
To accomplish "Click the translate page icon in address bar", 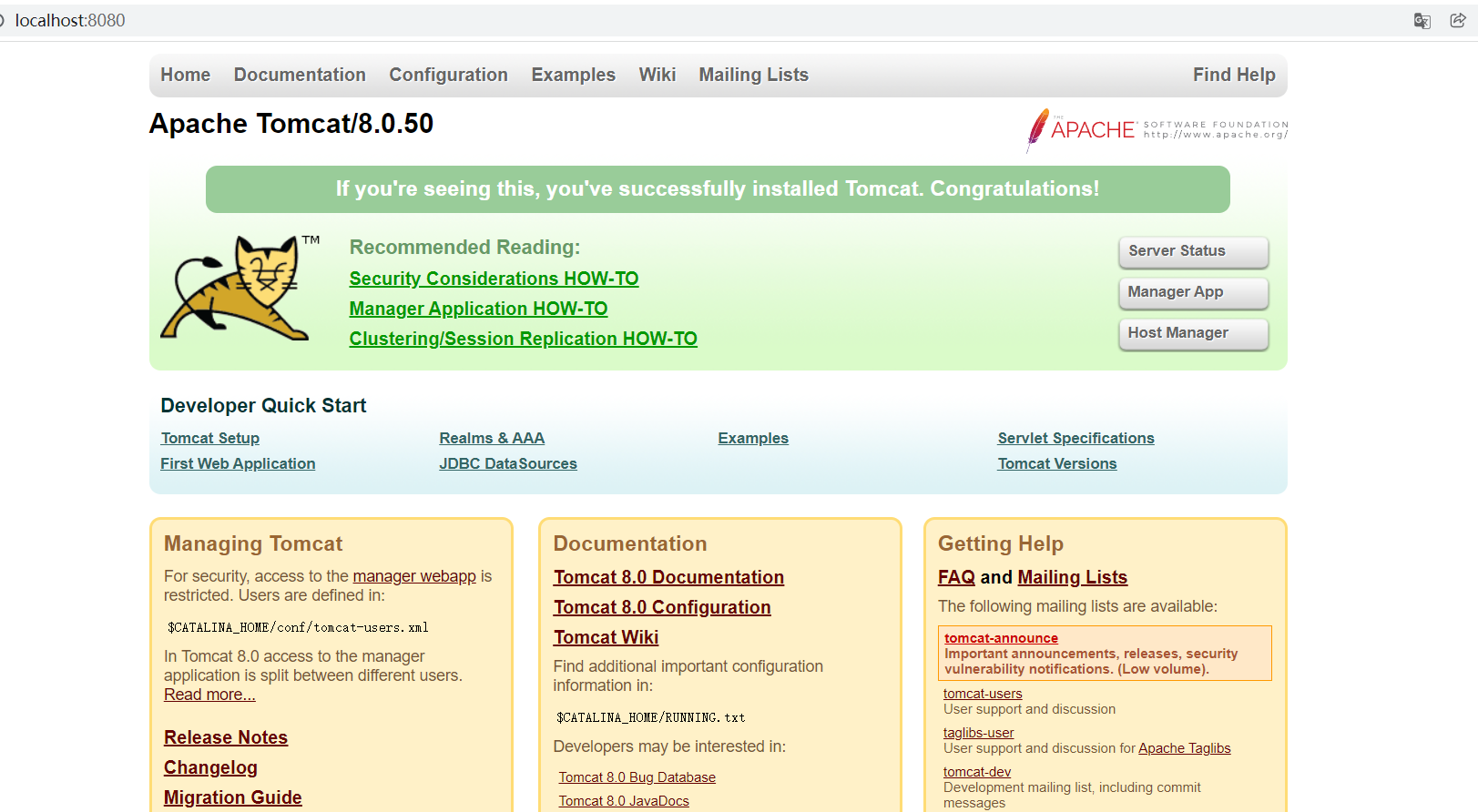I will [1422, 21].
